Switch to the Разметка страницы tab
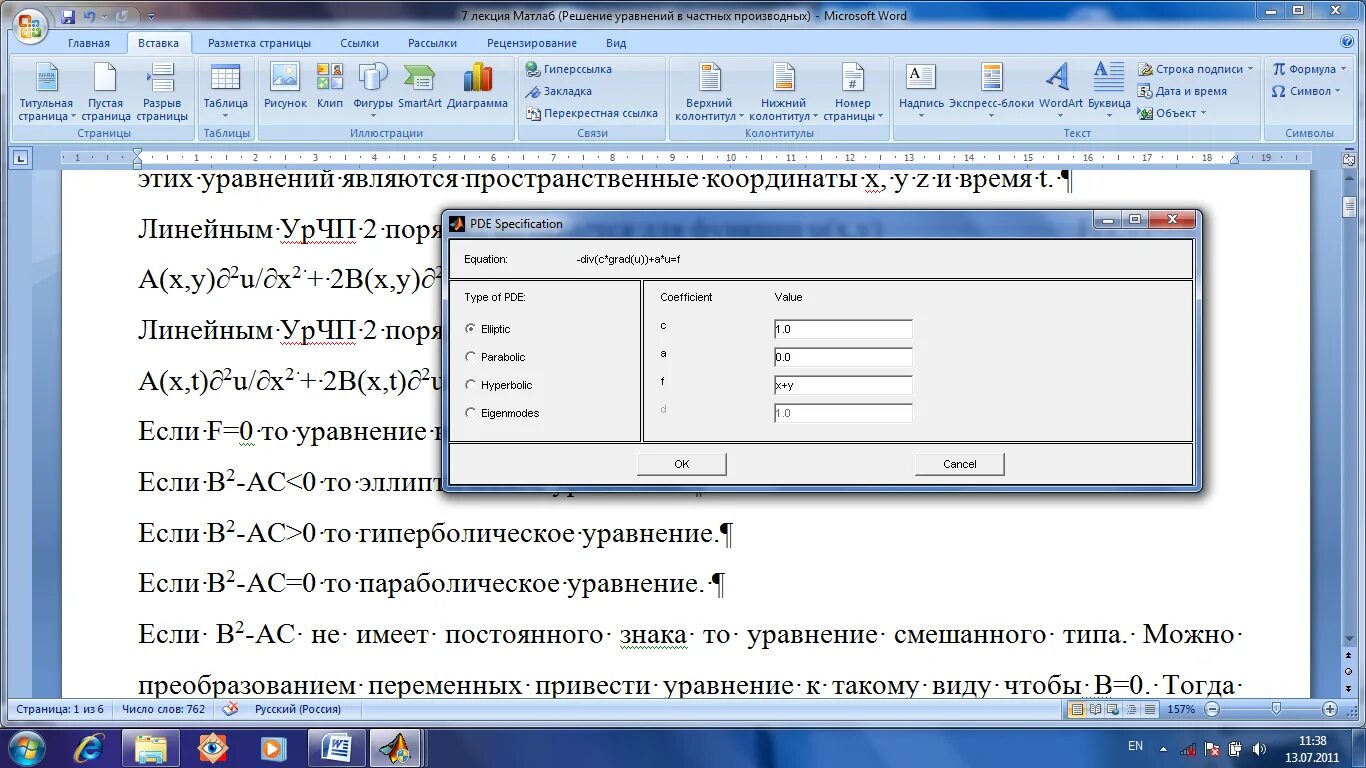Screen dimensions: 1366x768 (259, 43)
